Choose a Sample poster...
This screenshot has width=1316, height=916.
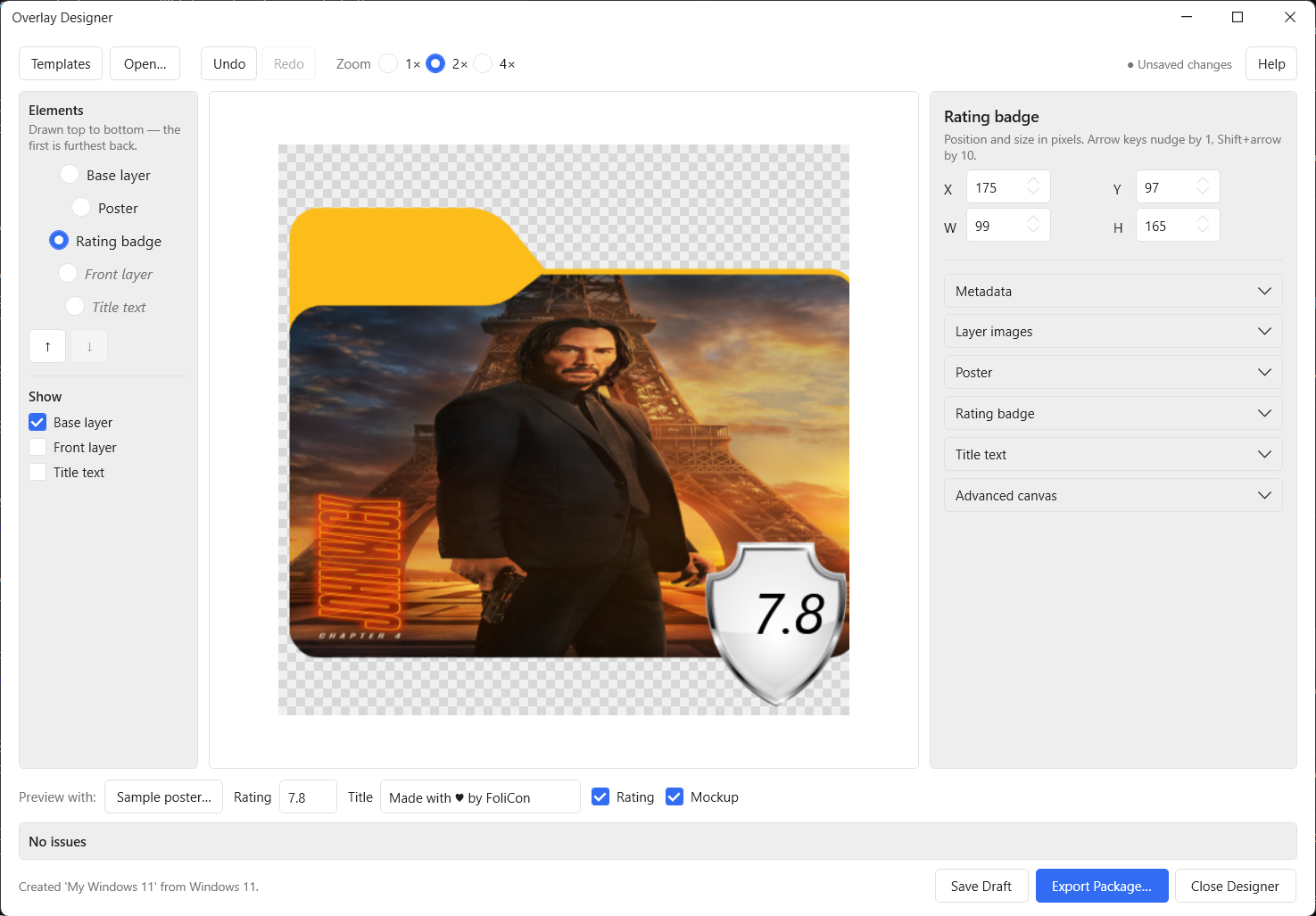pos(163,796)
